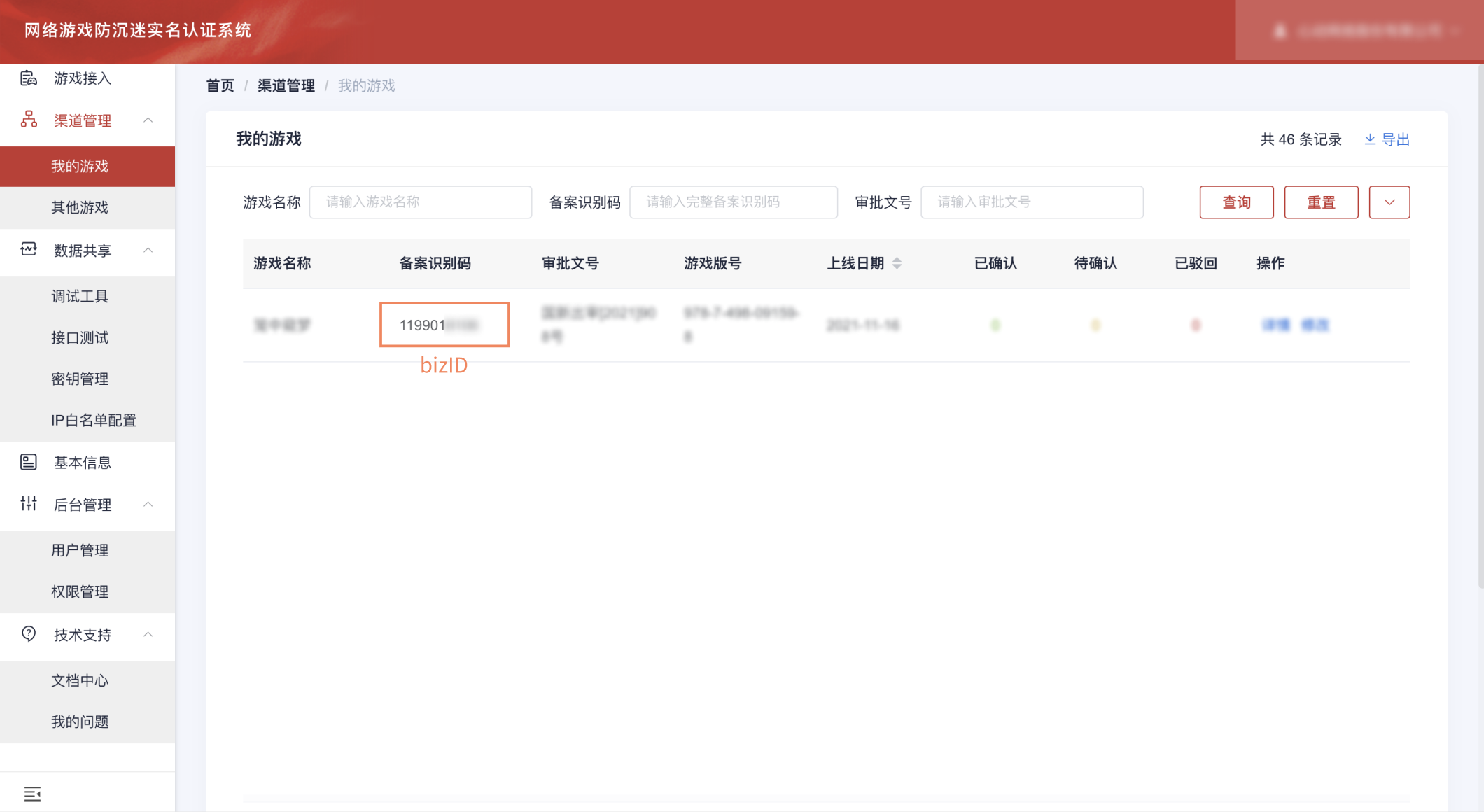Click the sidebar collapse icon at bottom
The width and height of the screenshot is (1484, 812).
pyautogui.click(x=32, y=794)
